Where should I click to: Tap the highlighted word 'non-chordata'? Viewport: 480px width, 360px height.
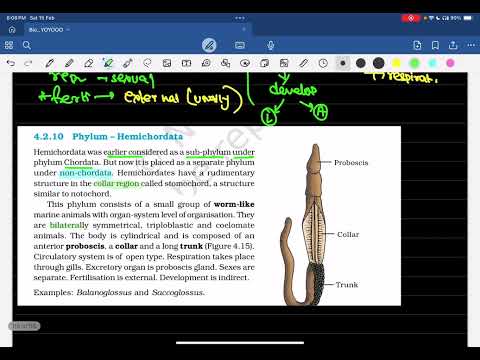(86, 173)
